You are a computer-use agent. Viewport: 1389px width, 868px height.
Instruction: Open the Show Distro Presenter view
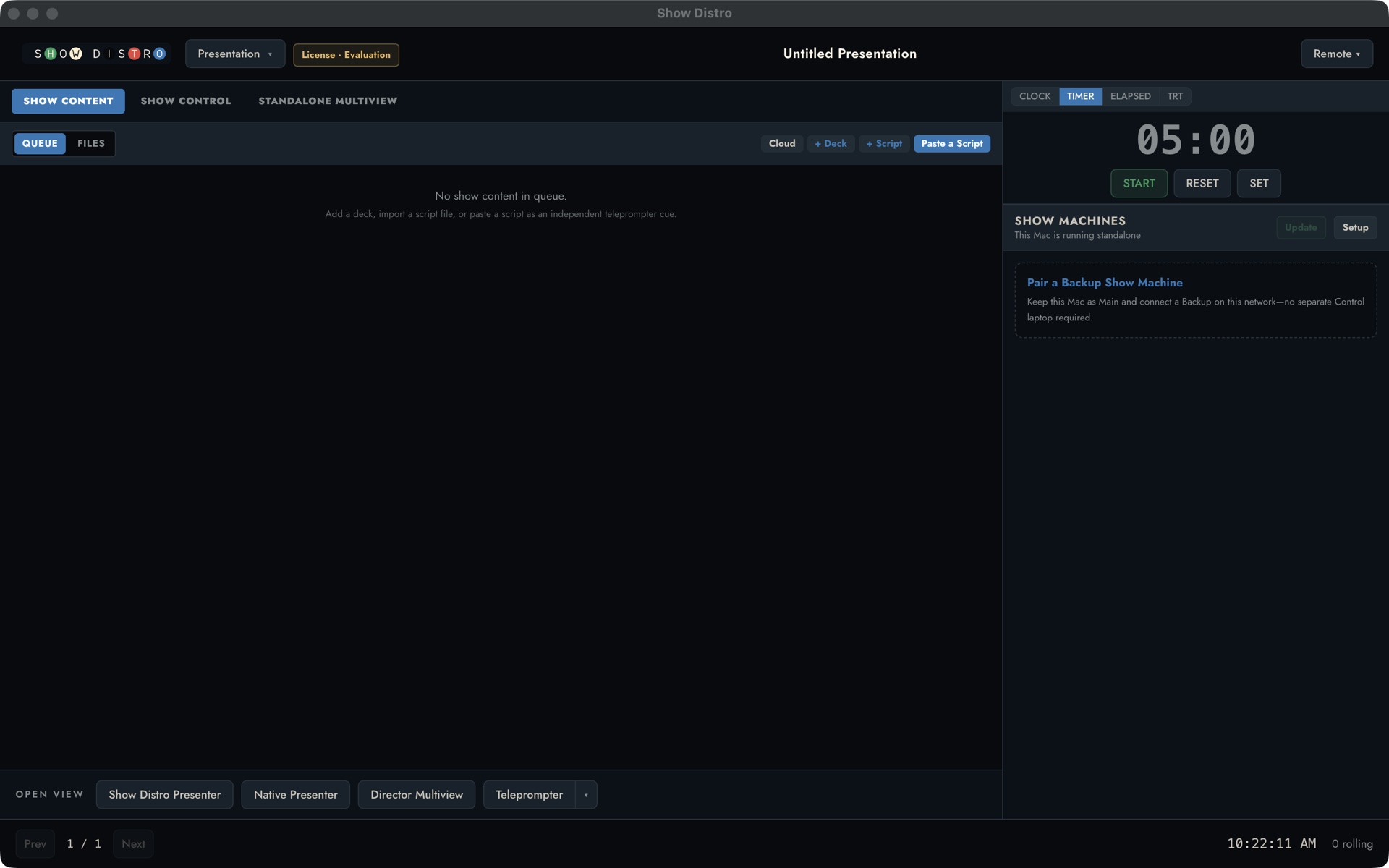point(164,794)
